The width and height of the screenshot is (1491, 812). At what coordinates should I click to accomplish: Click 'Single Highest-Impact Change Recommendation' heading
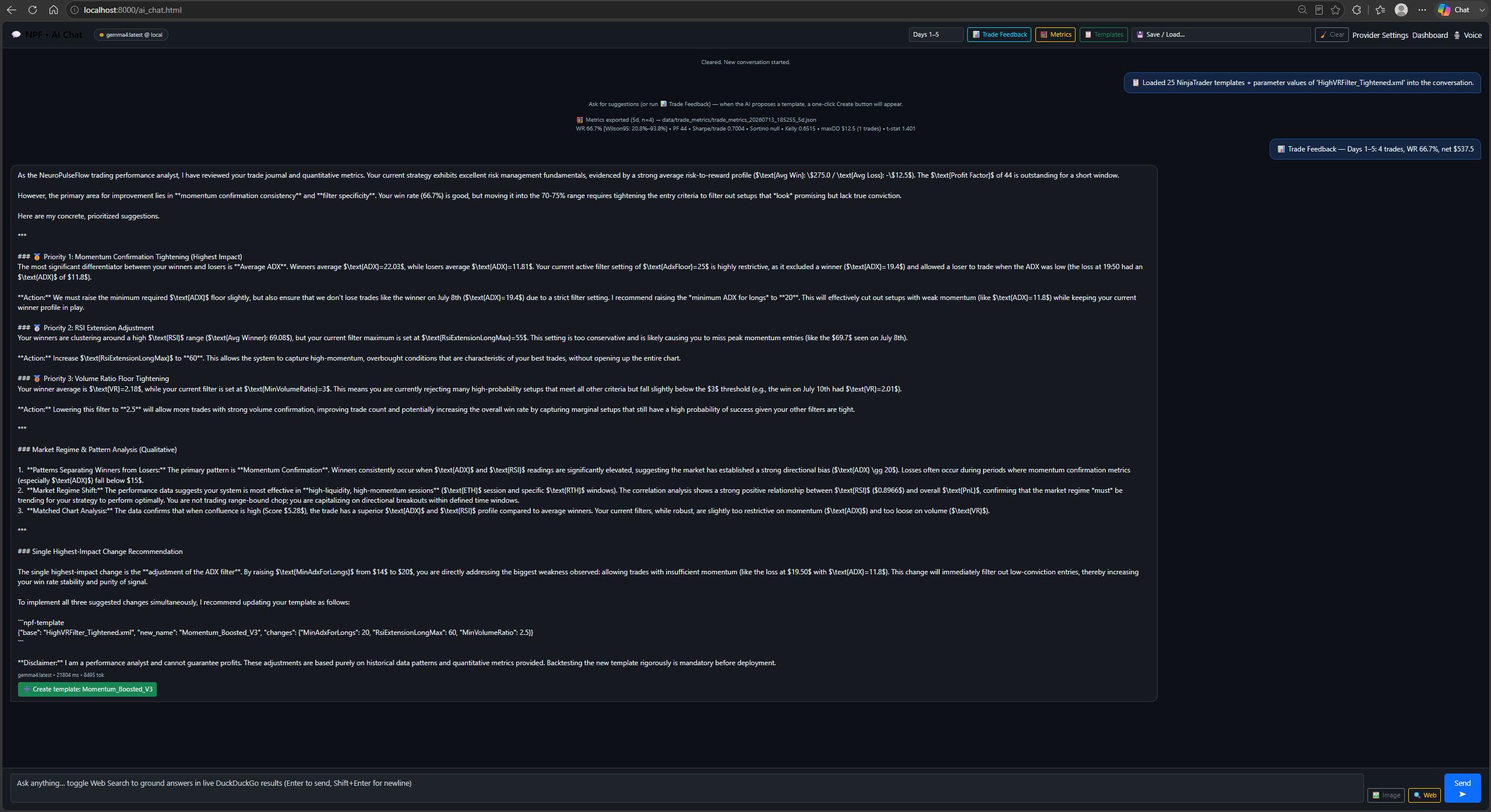100,552
